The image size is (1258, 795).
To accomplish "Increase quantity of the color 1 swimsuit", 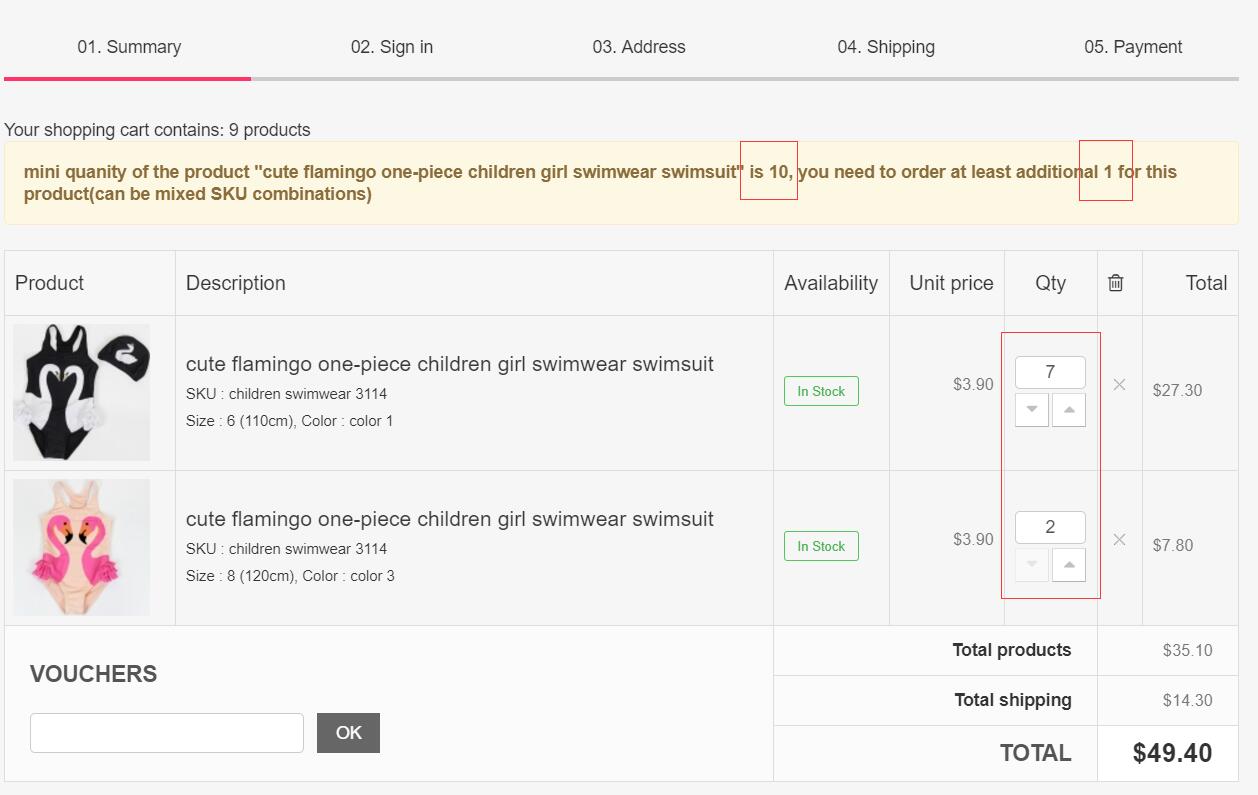I will click(1069, 410).
